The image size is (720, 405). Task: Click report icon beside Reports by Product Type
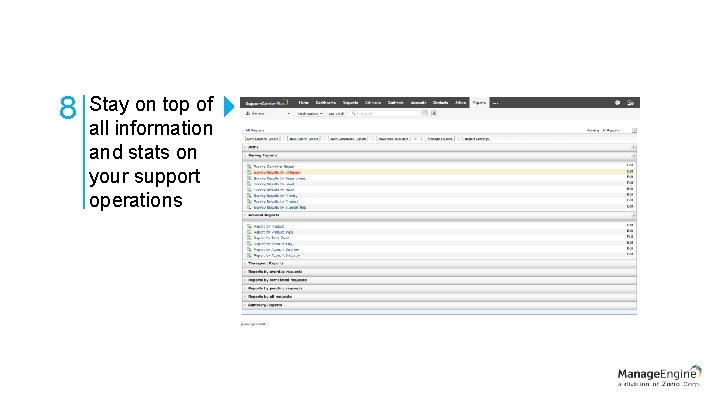pyautogui.click(x=249, y=232)
